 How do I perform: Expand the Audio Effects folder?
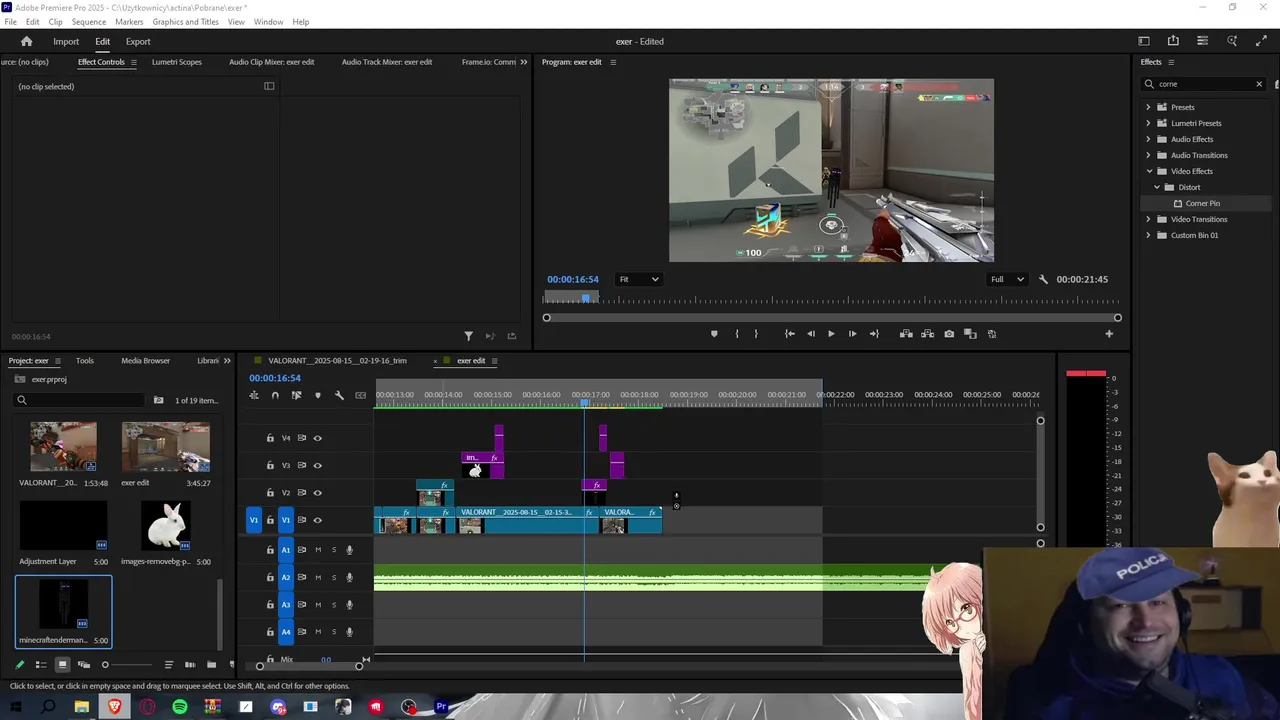1148,139
